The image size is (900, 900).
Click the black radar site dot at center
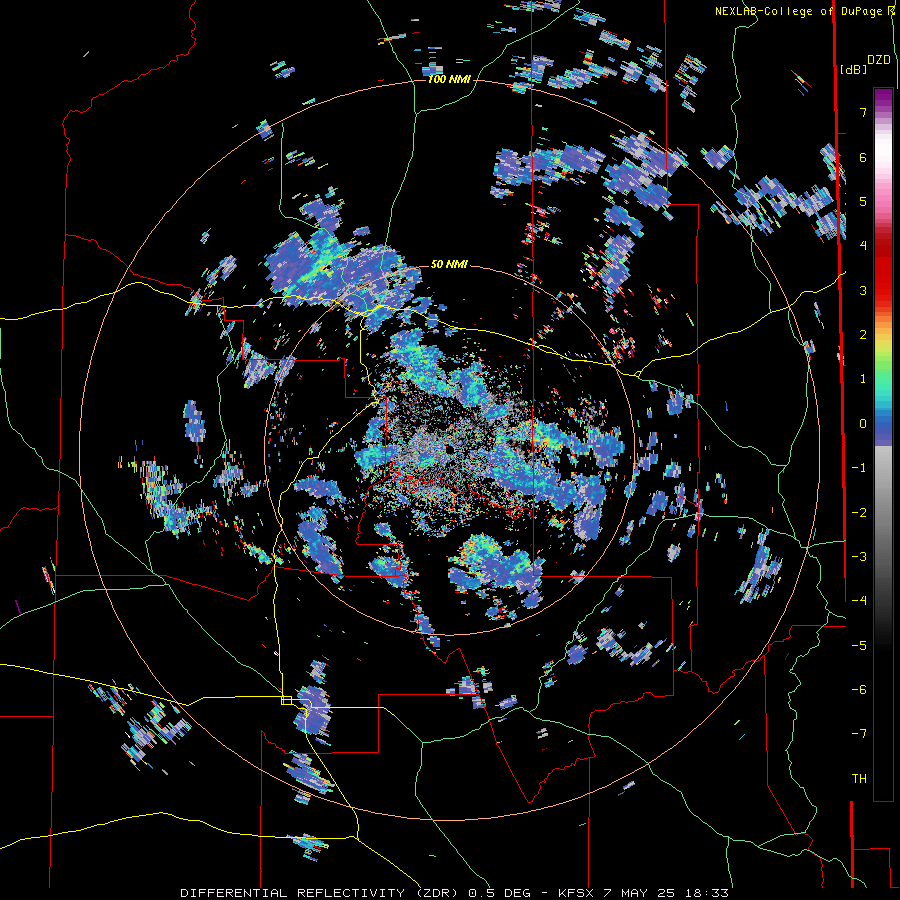pyautogui.click(x=449, y=449)
